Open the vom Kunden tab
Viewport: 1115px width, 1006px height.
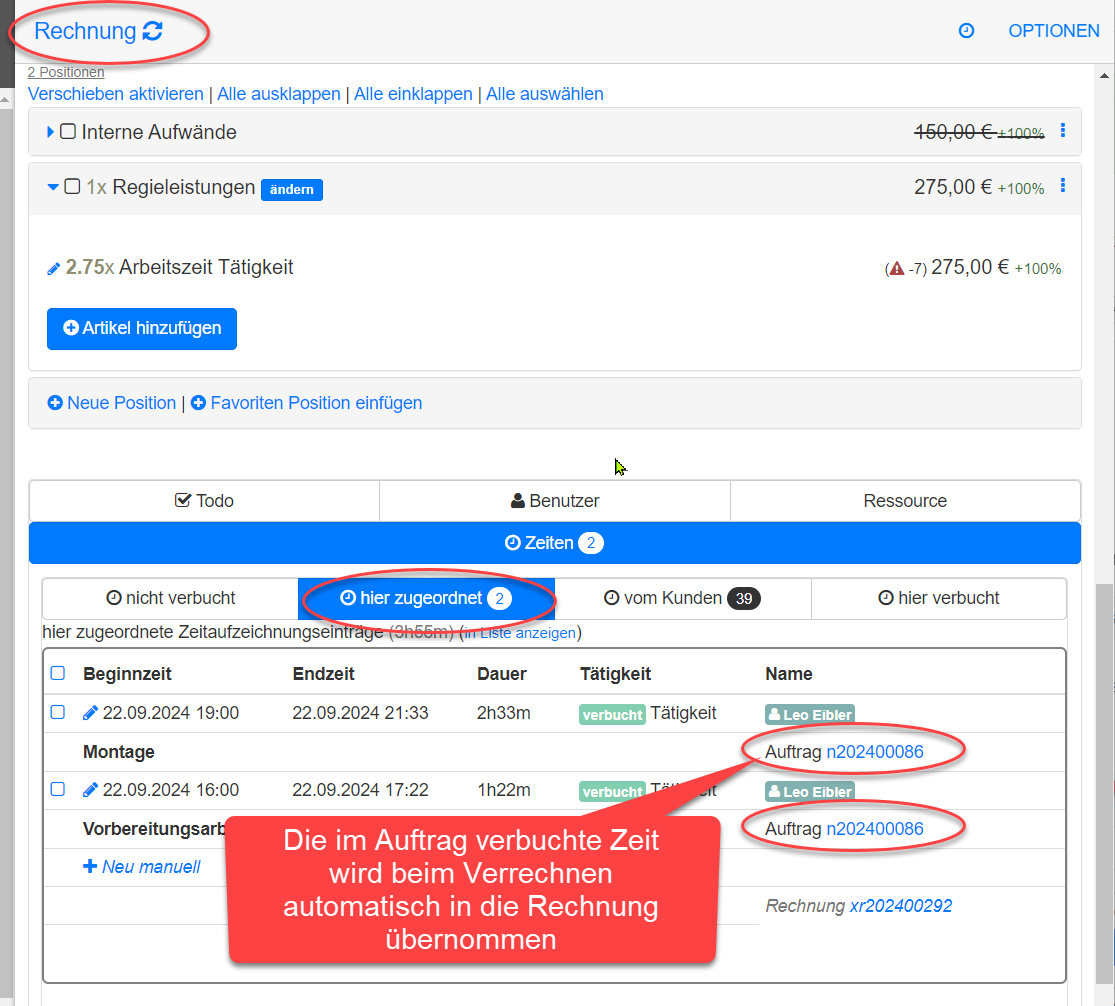pos(683,598)
